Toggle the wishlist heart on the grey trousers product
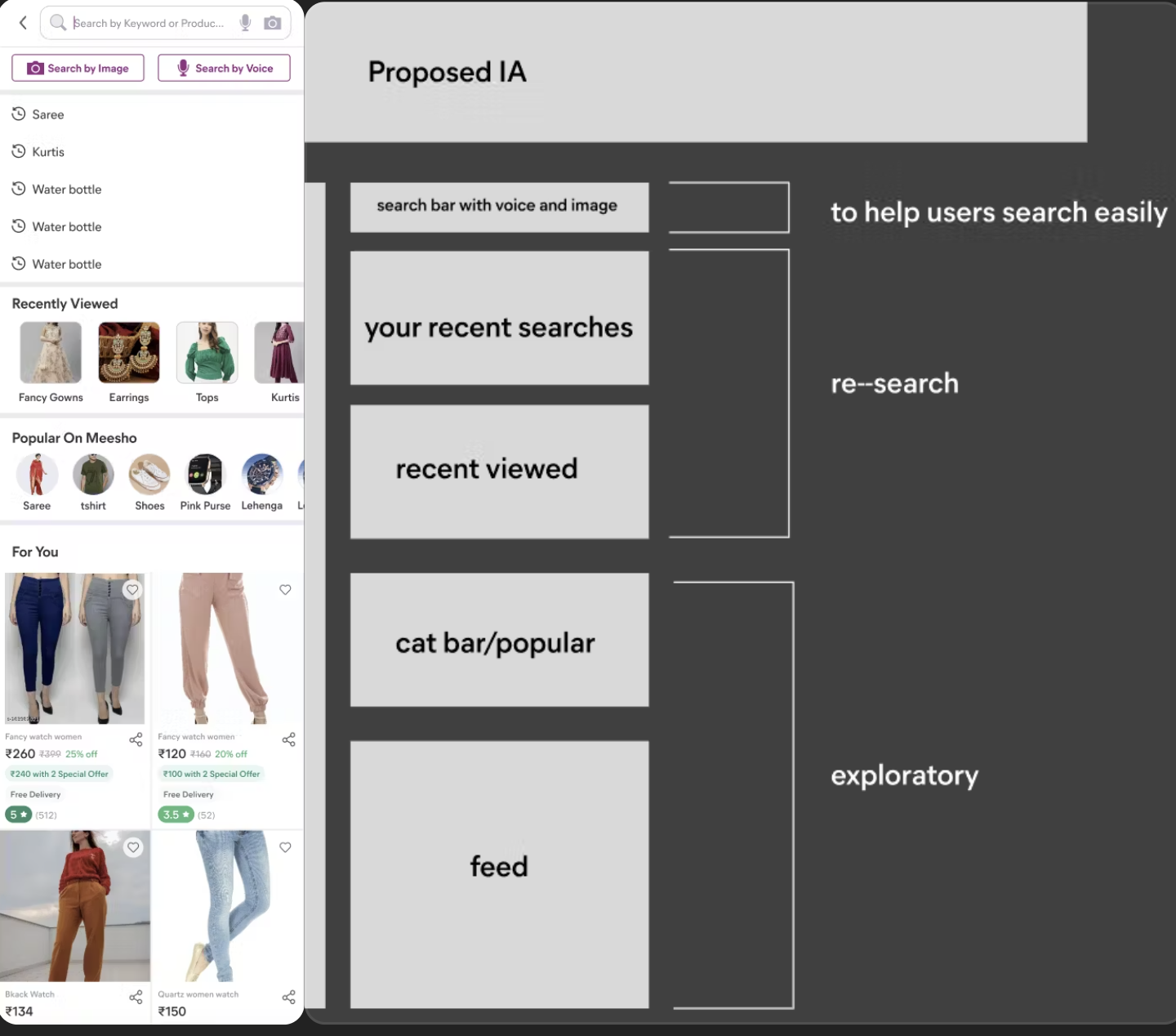Viewport: 1176px width, 1036px height. point(133,589)
